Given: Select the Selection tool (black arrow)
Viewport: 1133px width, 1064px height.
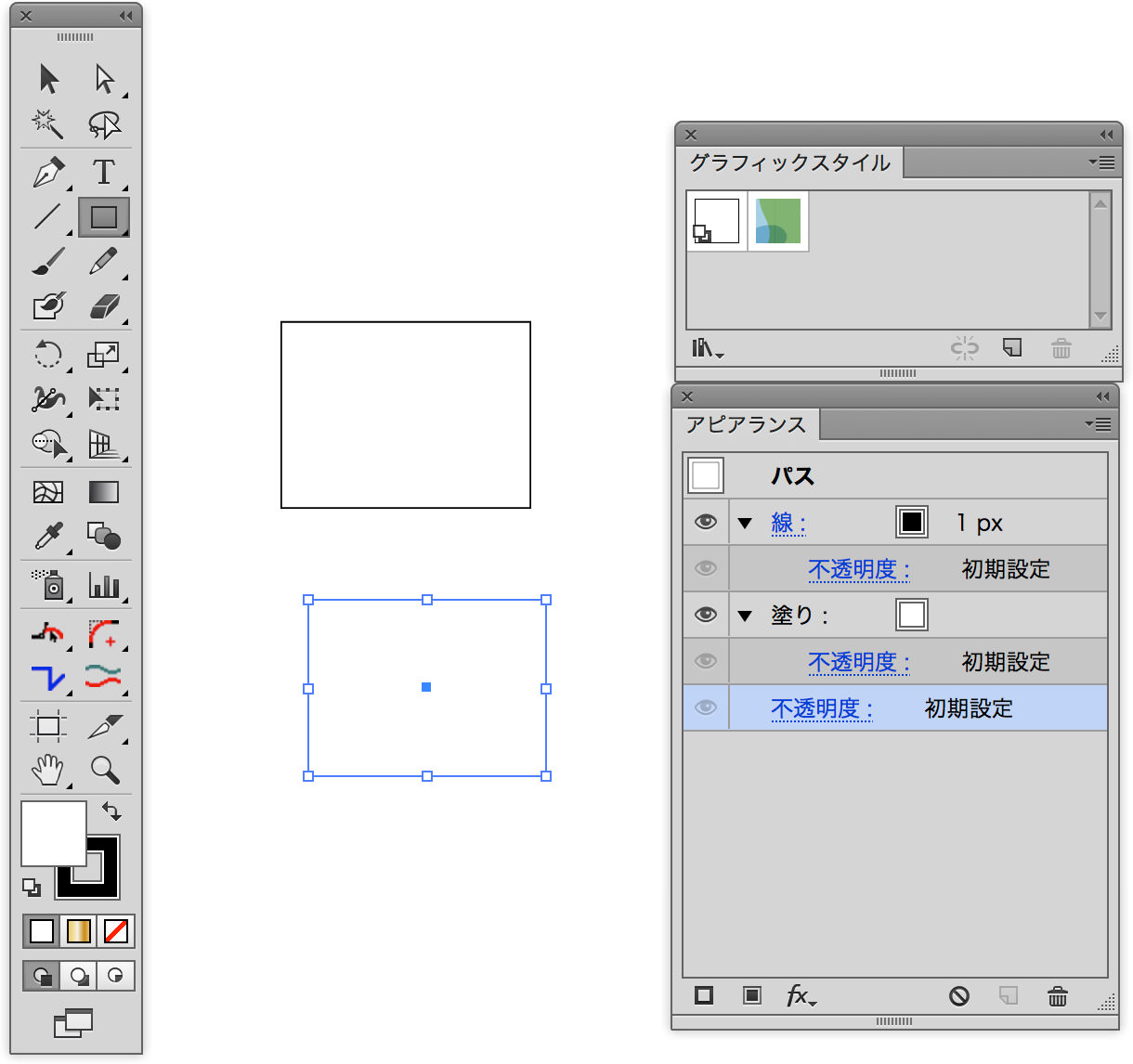Looking at the screenshot, I should (48, 80).
